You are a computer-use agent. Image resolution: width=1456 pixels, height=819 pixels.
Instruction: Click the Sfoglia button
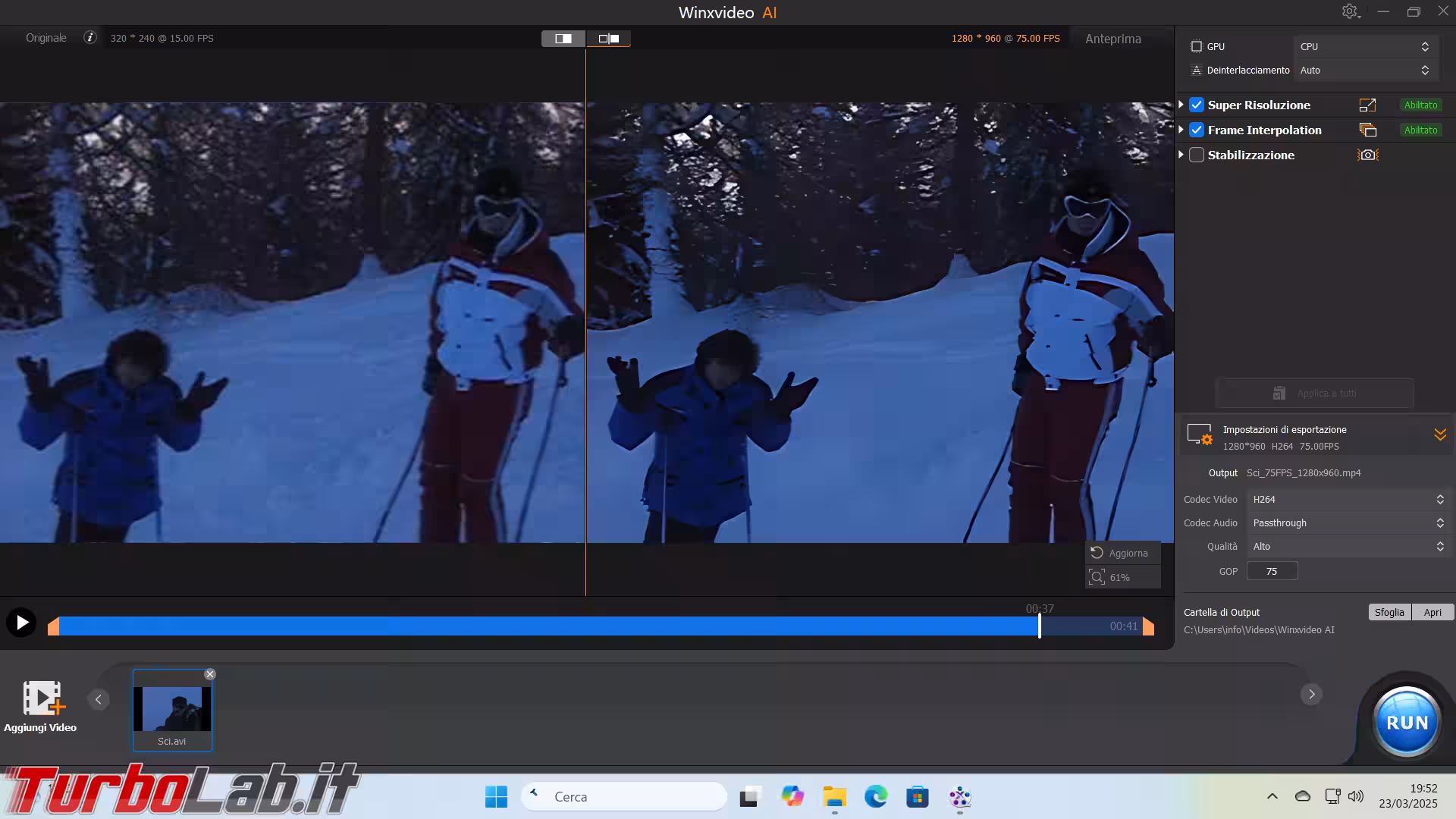[1389, 612]
